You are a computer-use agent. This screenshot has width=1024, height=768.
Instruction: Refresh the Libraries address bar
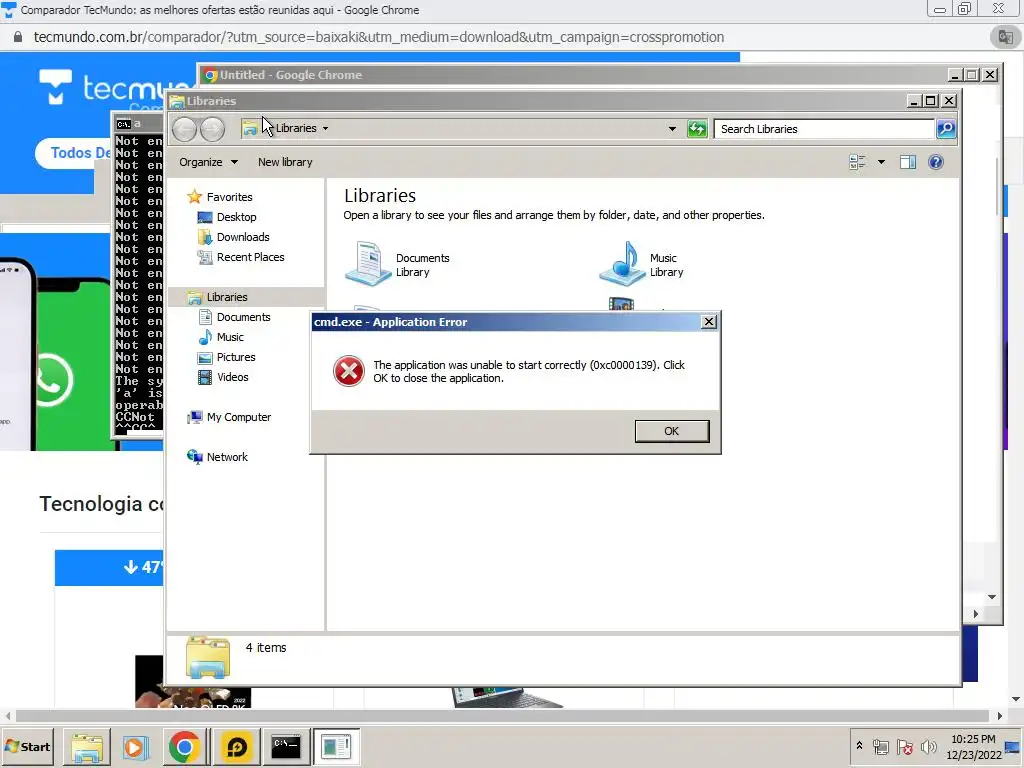pos(697,129)
